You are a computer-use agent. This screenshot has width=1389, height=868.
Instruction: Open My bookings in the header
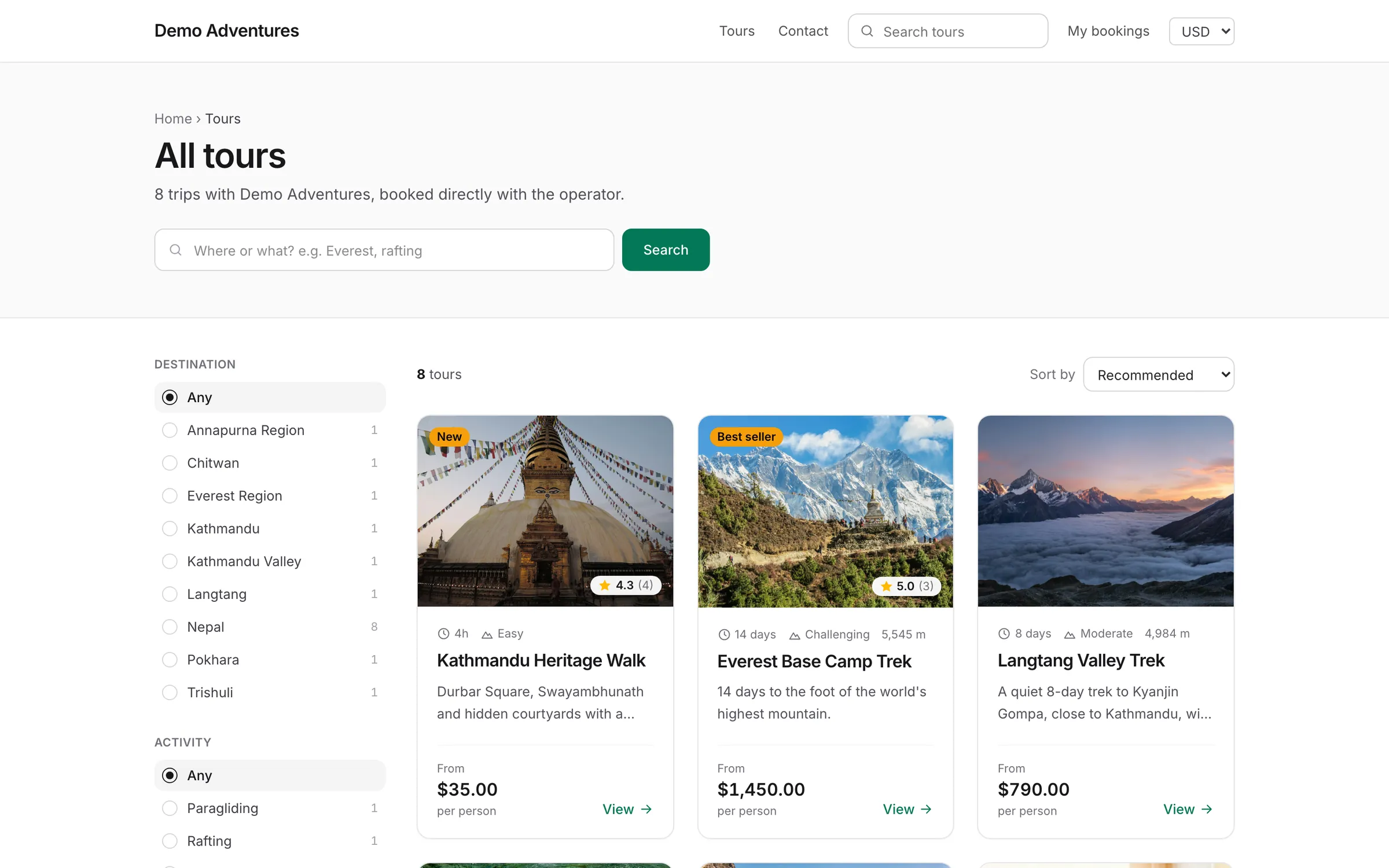click(1108, 31)
